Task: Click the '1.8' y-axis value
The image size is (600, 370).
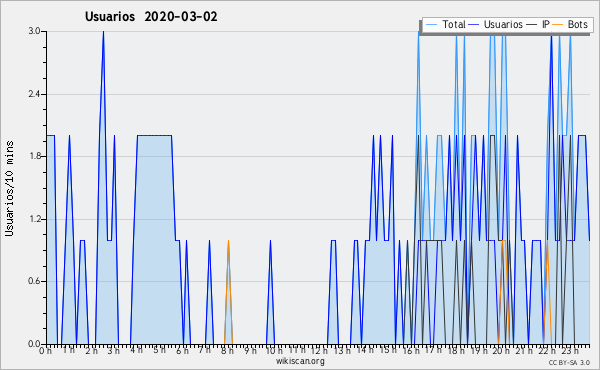Action: point(34,156)
